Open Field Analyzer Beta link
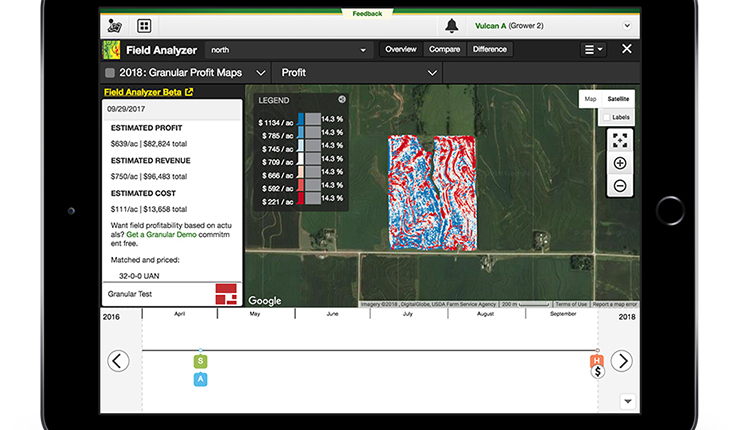This screenshot has height=430, width=750. (x=143, y=92)
